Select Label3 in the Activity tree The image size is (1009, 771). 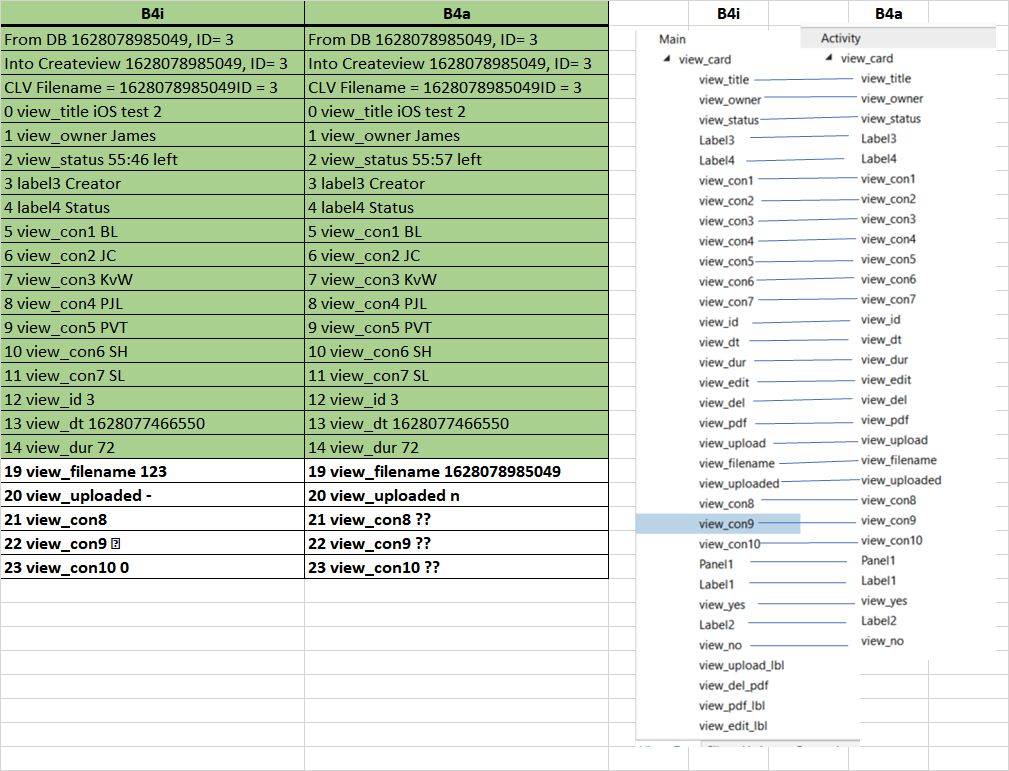878,139
